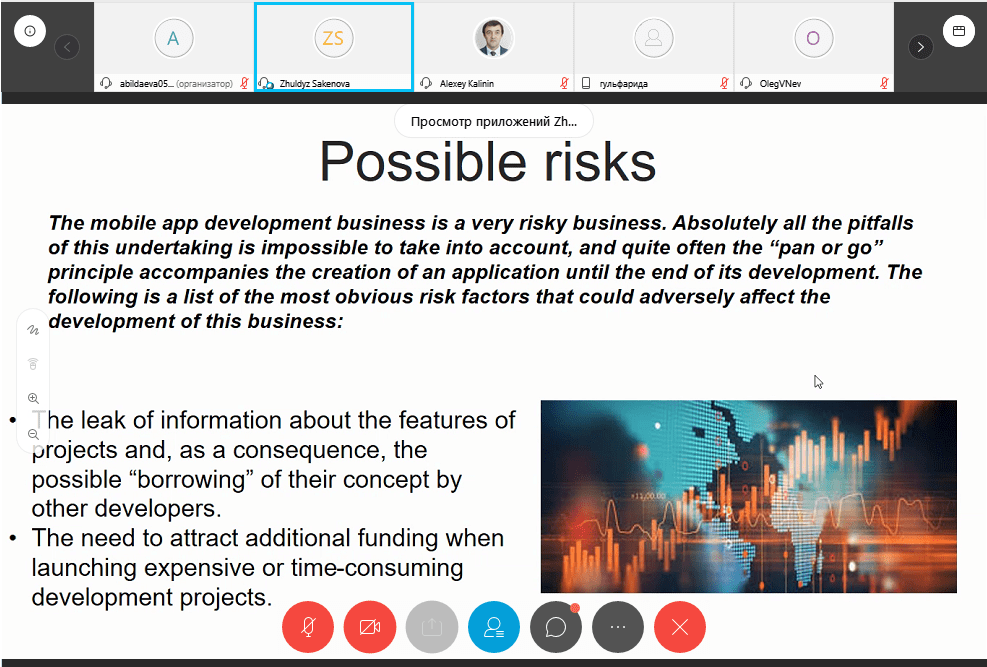This screenshot has height=667, width=987.
Task: Click the name label 'Alexey Kalinin'
Action: 466,84
